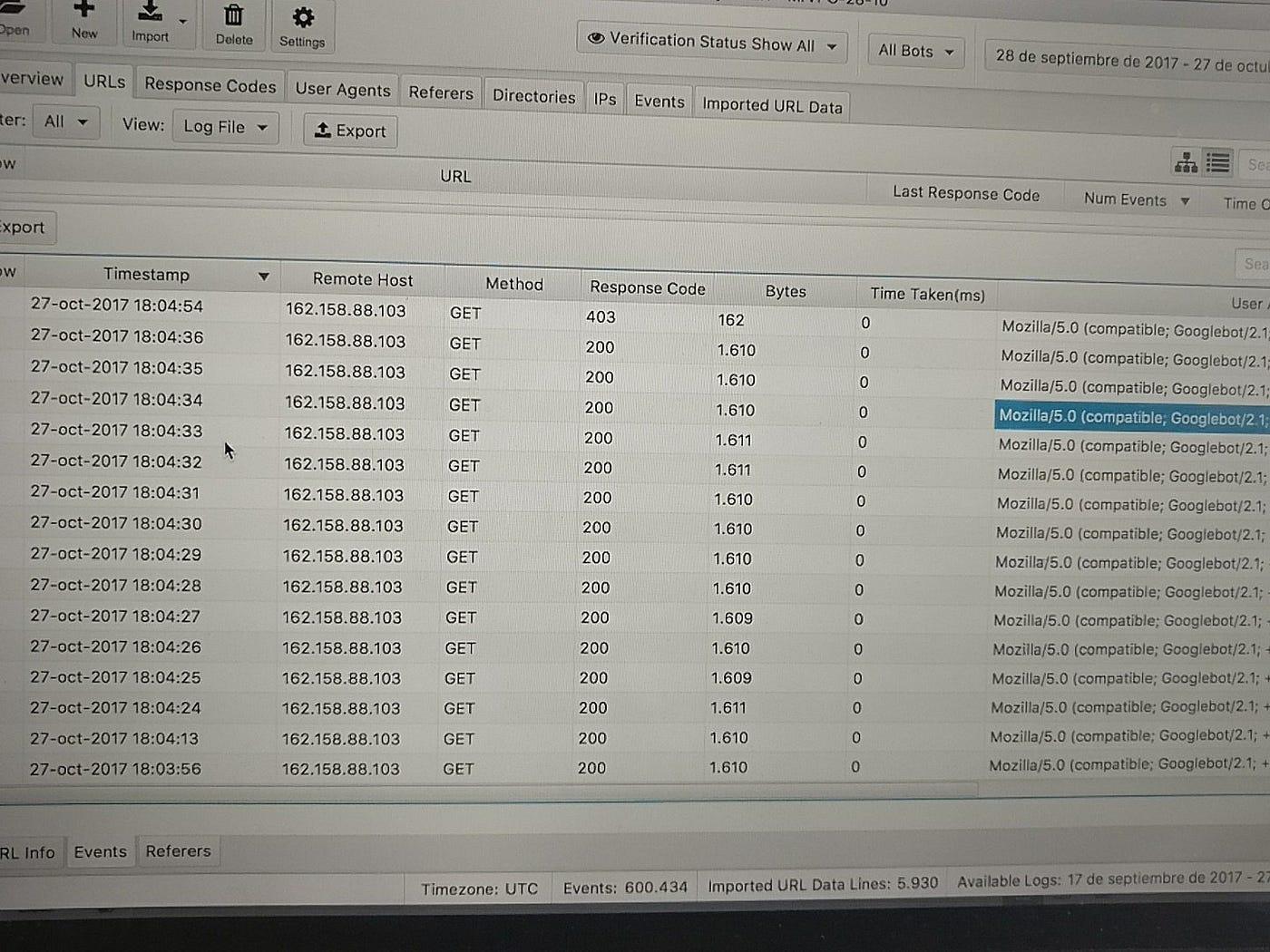Switch to the Response Codes tab
Screen dimensions: 1270x952
tap(210, 85)
